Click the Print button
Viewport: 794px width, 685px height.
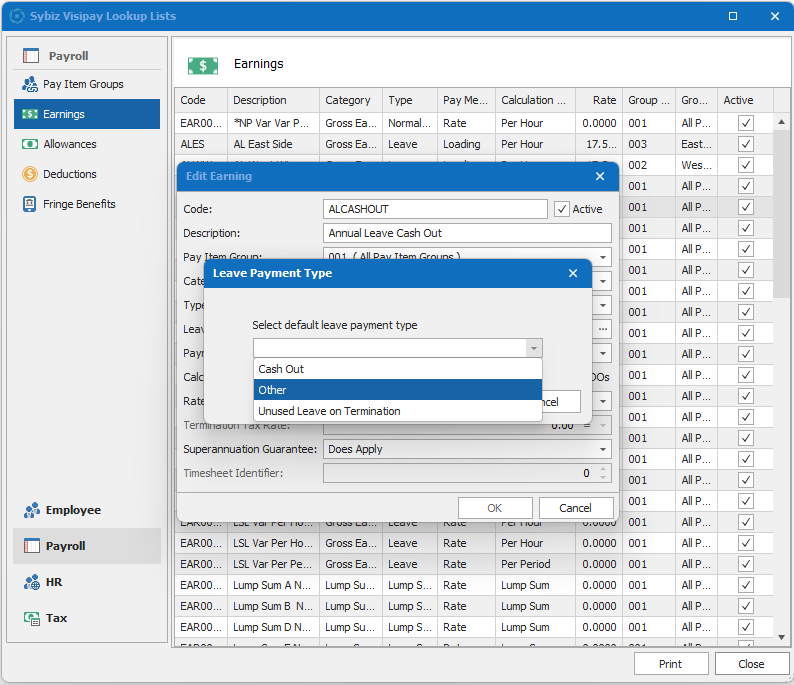pos(670,664)
